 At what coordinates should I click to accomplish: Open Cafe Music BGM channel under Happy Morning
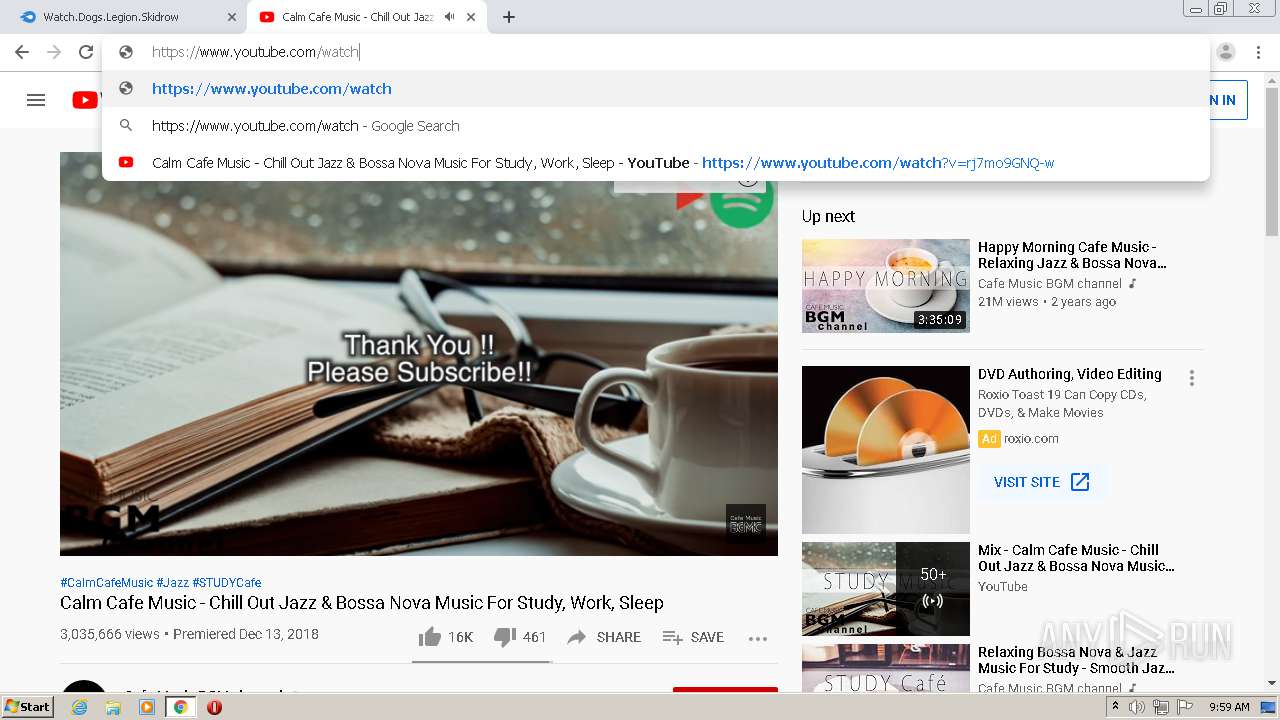point(1050,284)
